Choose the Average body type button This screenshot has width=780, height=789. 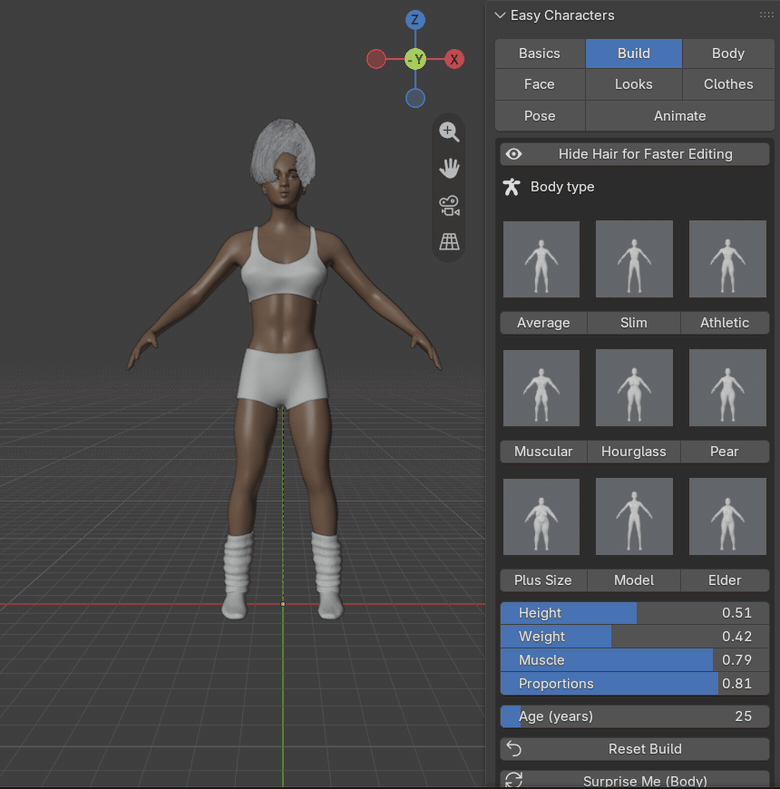click(x=543, y=323)
